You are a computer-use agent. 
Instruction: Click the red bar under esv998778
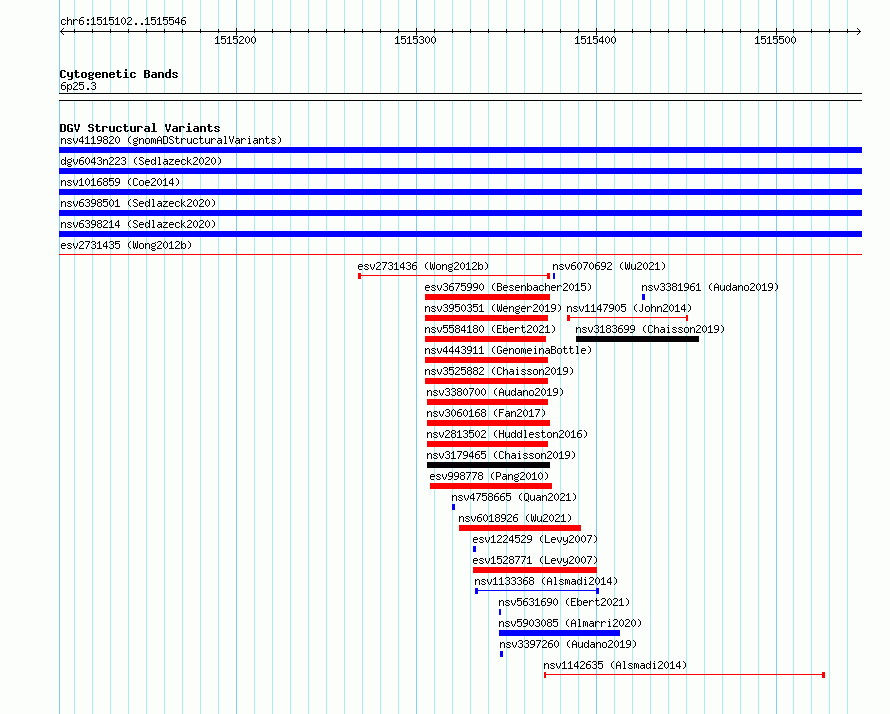click(491, 486)
